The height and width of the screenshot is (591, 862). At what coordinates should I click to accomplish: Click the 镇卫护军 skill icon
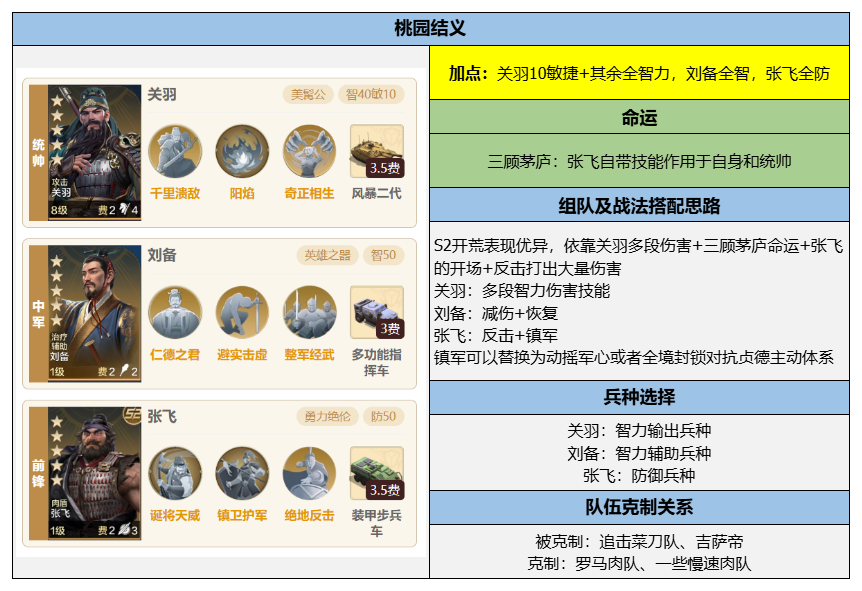242,473
